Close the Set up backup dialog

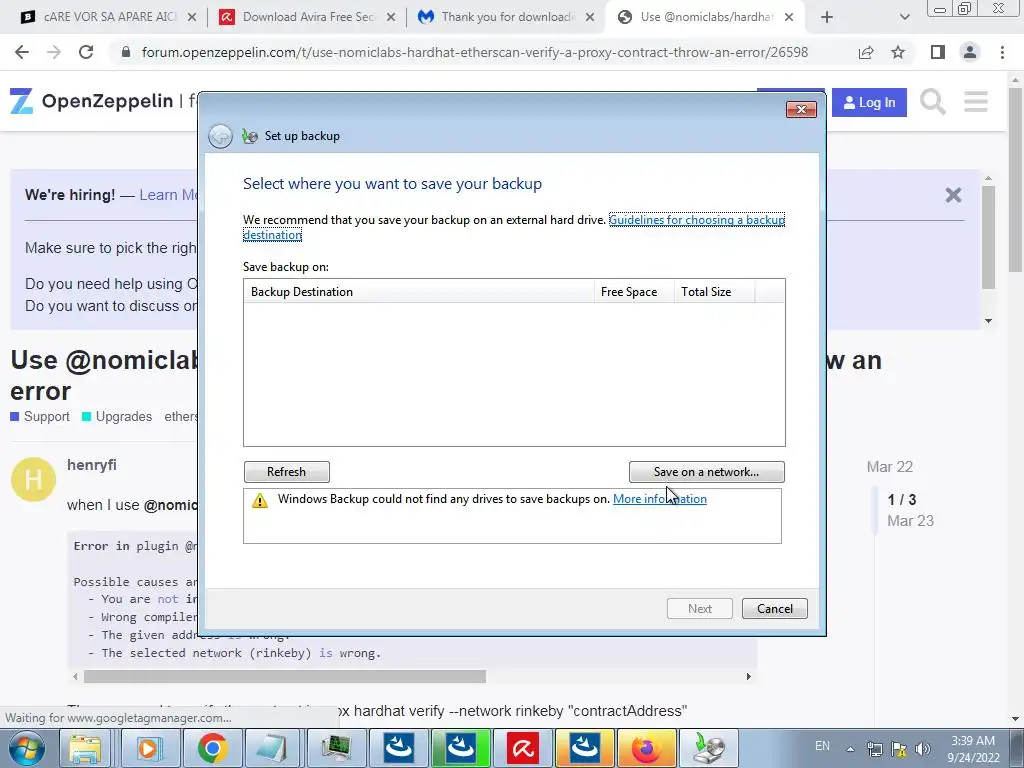click(801, 109)
